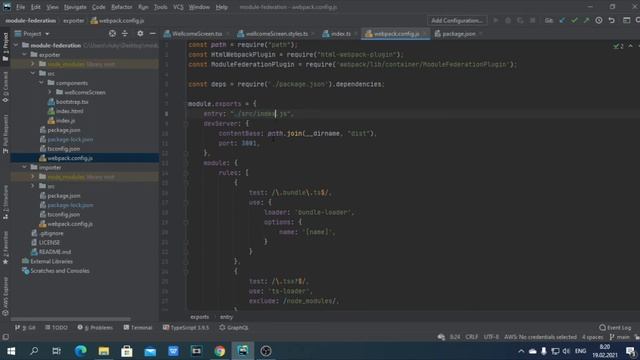Click the rollback undo arrow icon
Screen dimensions: 640x360
click(611, 20)
